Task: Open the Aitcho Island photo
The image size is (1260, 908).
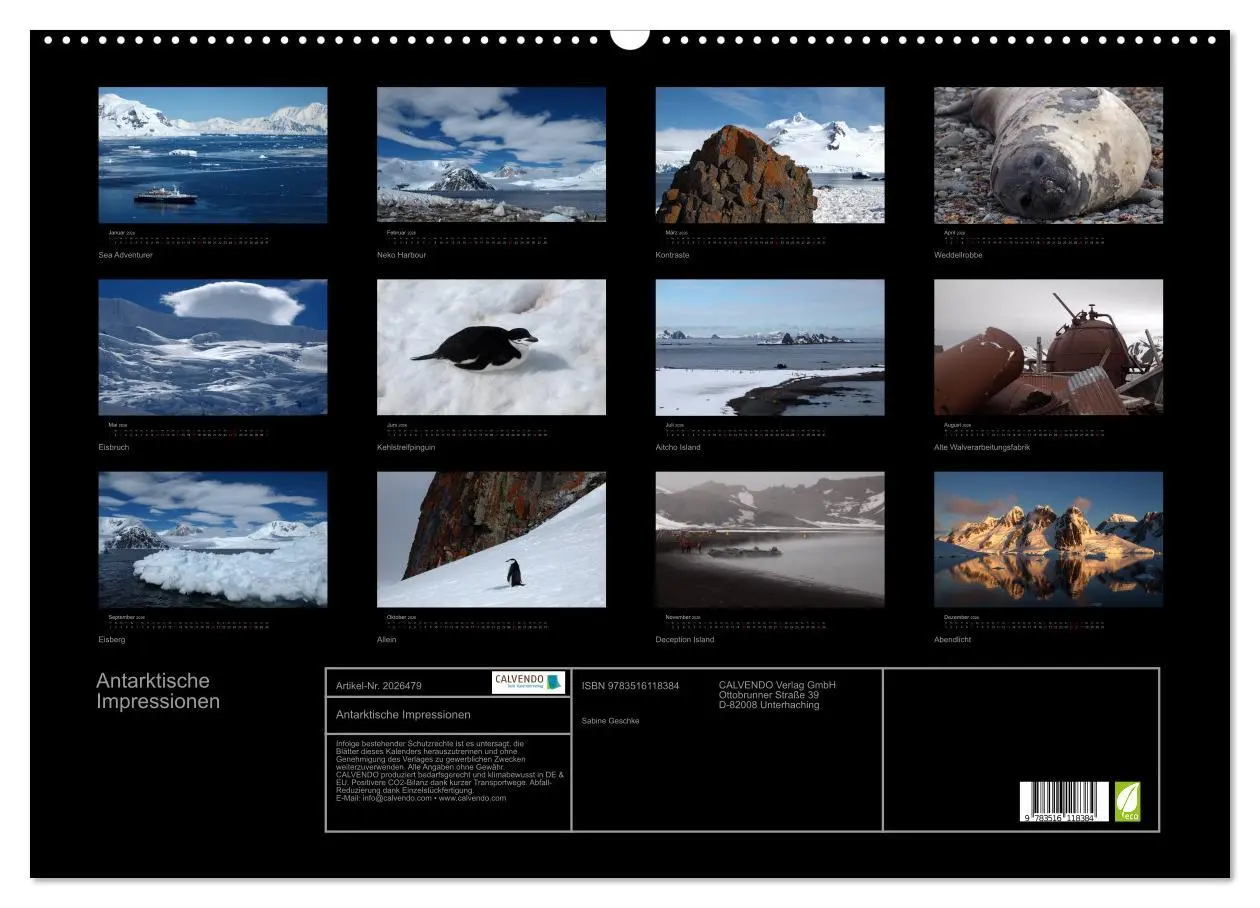Action: [x=769, y=347]
